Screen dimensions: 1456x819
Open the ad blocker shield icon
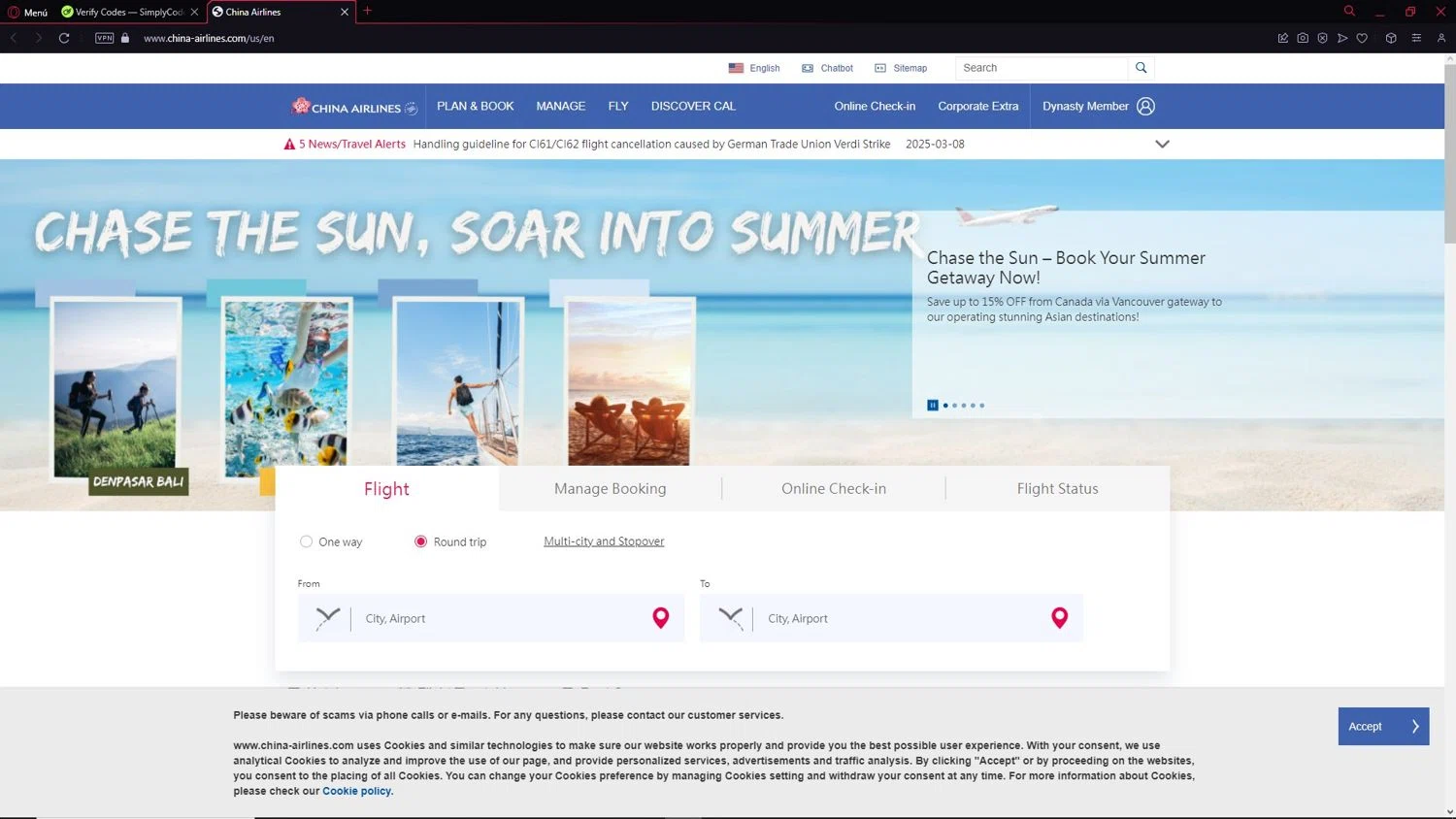(1322, 38)
